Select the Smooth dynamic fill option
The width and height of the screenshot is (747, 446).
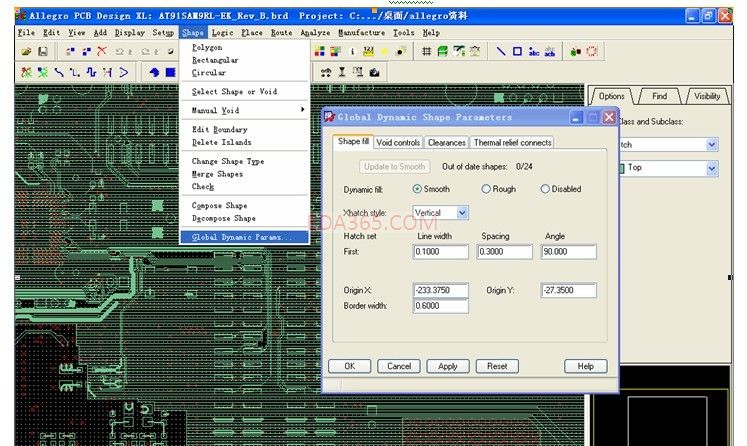[418, 189]
